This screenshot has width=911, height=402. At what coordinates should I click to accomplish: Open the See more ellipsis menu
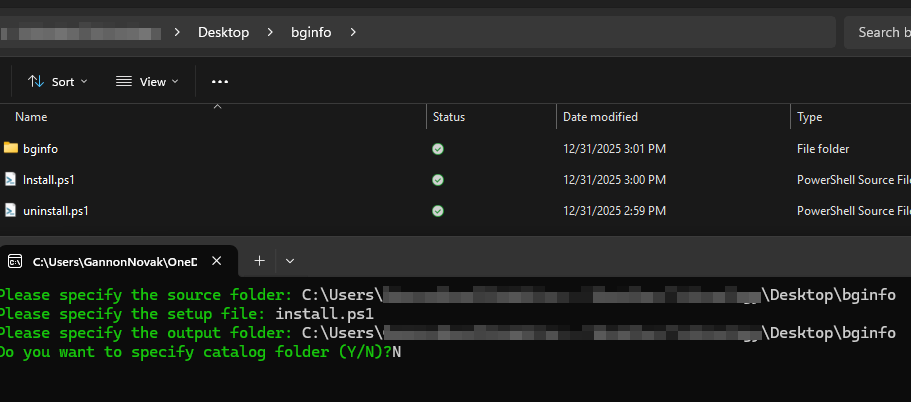coord(220,81)
